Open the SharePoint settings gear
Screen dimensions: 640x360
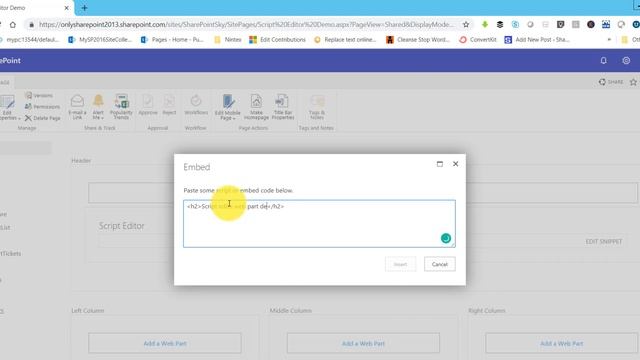pyautogui.click(x=626, y=60)
